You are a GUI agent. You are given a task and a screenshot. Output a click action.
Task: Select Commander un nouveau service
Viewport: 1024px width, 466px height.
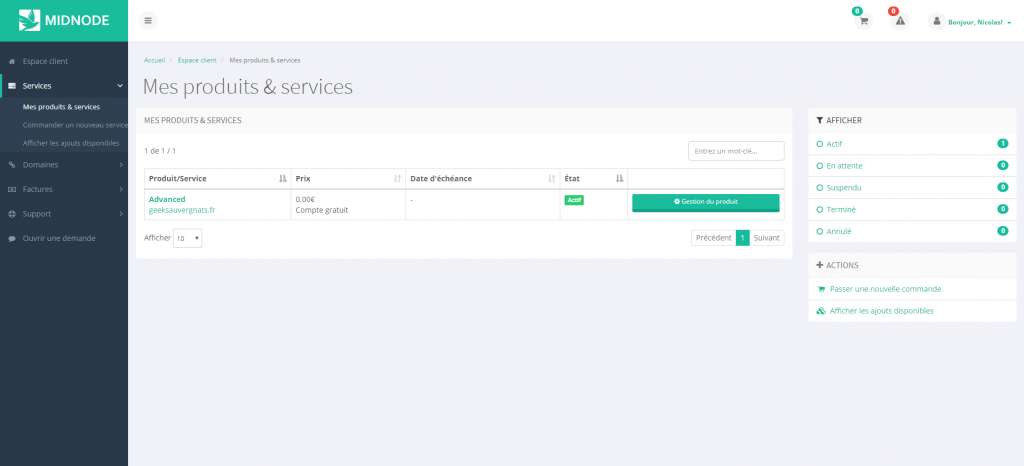[75, 125]
